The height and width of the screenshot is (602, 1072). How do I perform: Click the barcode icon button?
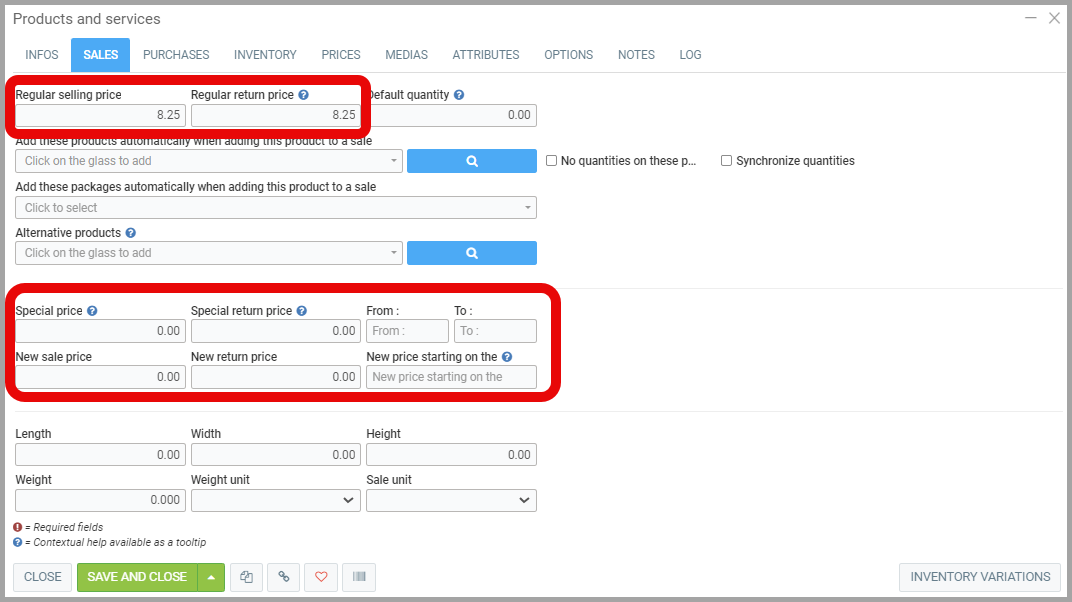[358, 577]
